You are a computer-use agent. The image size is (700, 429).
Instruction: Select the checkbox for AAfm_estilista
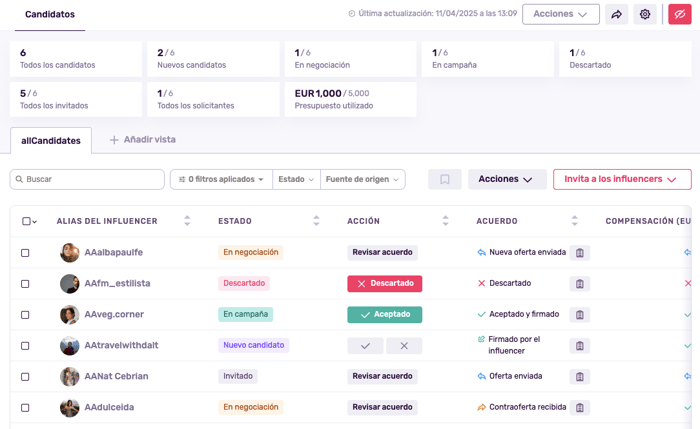coord(26,284)
